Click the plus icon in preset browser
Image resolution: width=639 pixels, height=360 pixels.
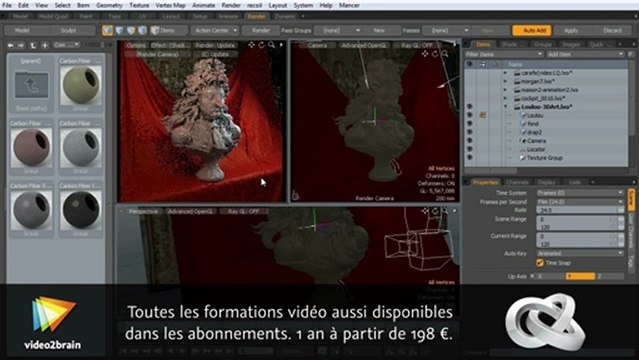(x=45, y=45)
